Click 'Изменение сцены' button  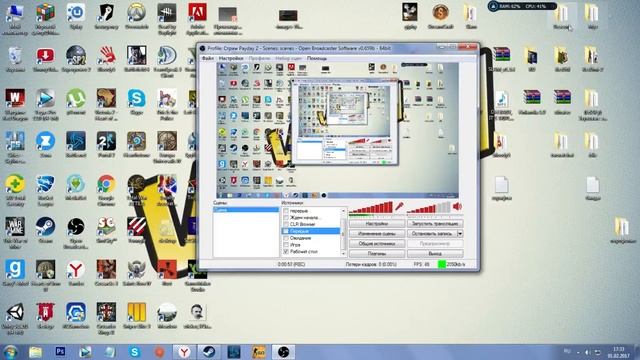coord(377,234)
